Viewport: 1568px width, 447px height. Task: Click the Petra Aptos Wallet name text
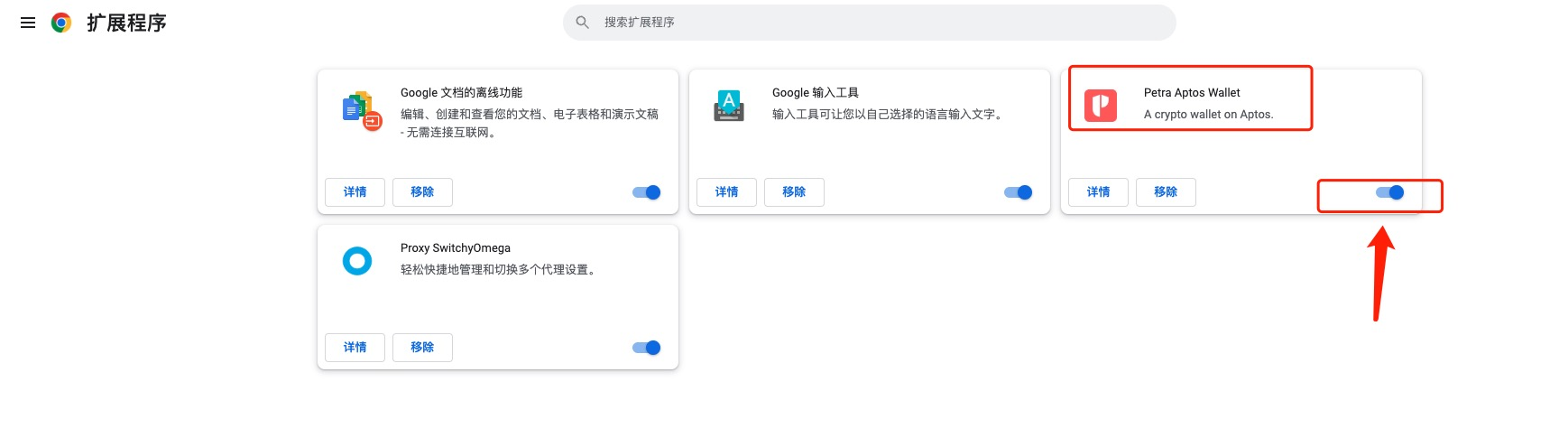1192,93
